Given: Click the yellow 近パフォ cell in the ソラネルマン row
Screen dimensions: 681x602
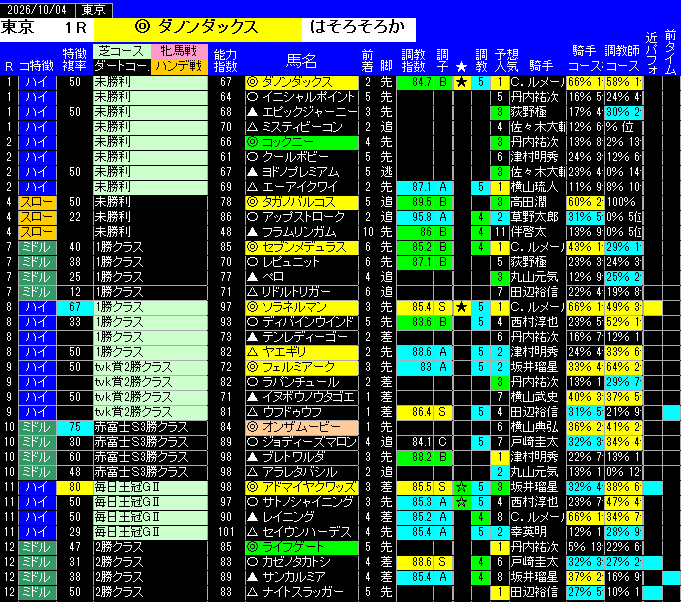Looking at the screenshot, I should (x=653, y=307).
